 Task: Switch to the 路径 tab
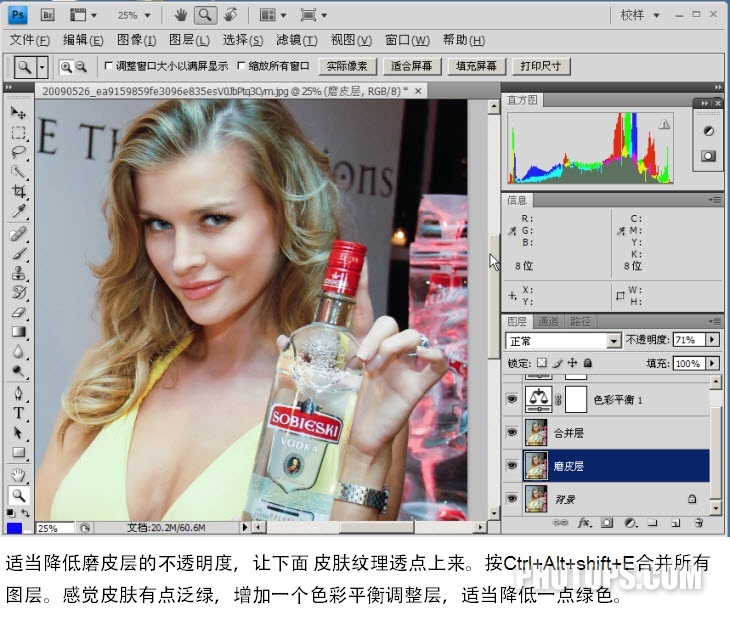580,321
